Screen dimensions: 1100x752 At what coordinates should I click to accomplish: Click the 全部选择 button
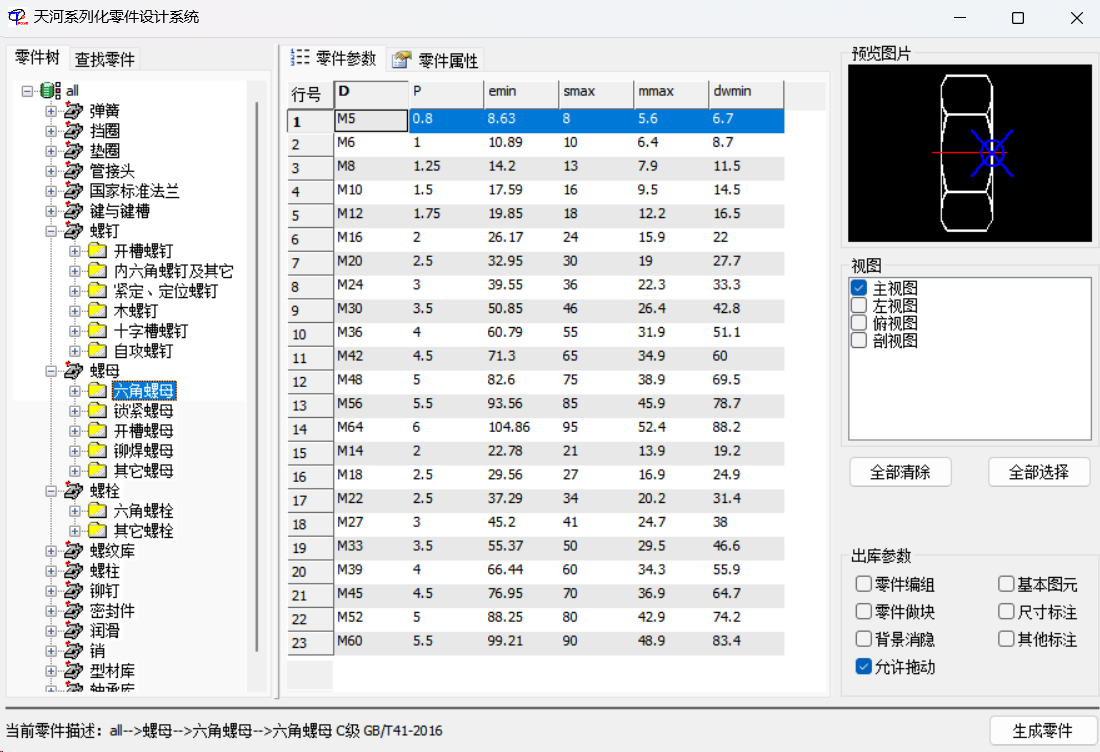tap(1039, 471)
